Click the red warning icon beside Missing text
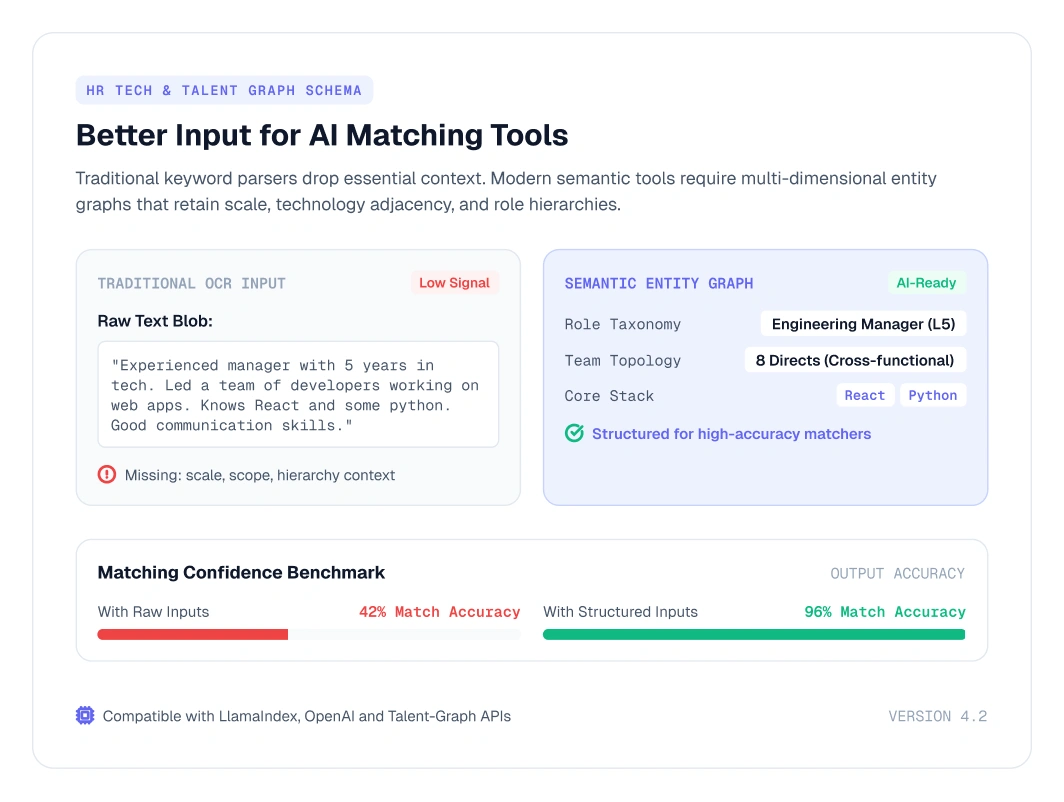Screen dimensions: 1064x802 [x=107, y=474]
